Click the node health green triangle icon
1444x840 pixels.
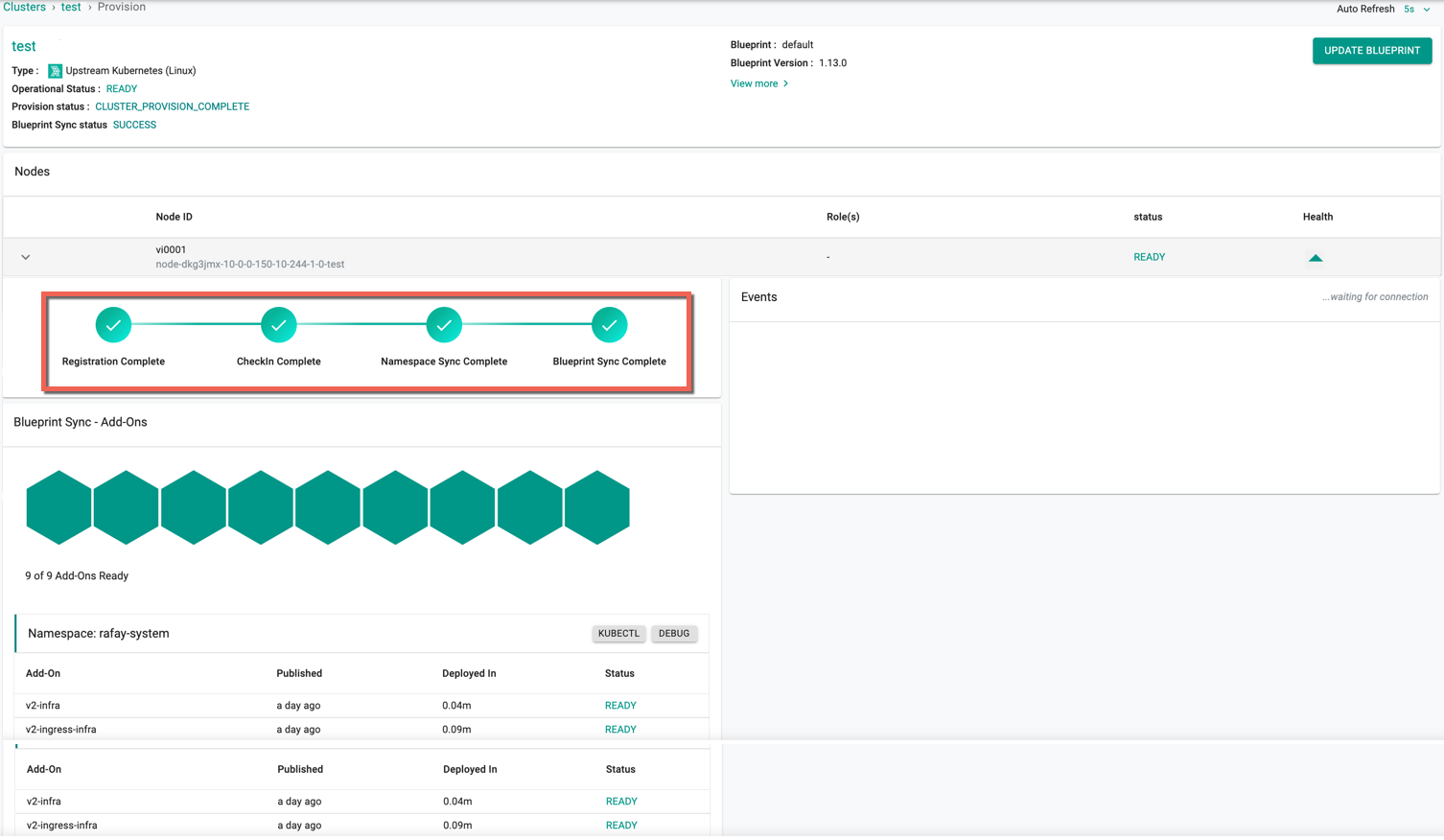point(1316,257)
